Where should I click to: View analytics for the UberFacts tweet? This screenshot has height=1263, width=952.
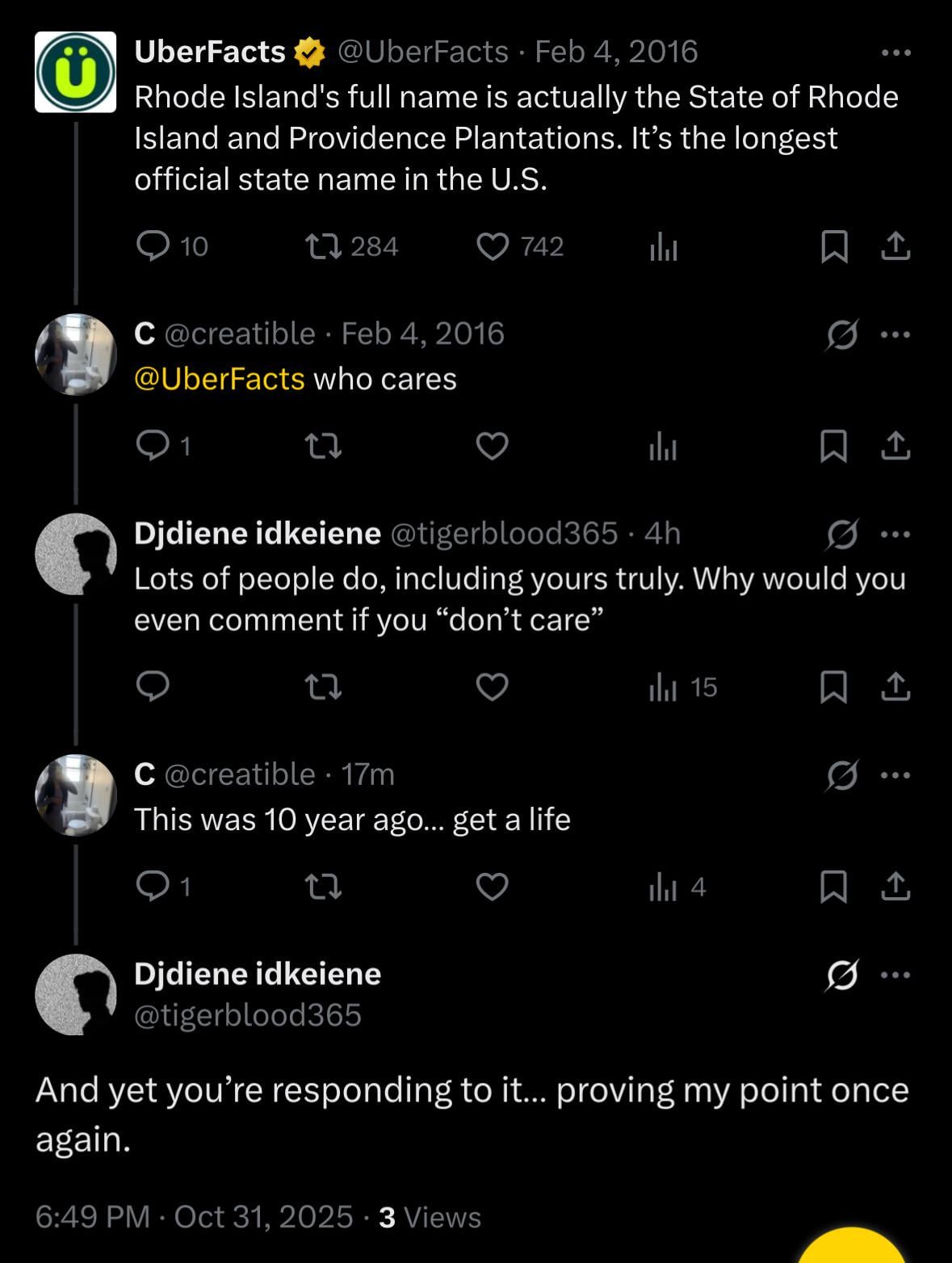663,246
